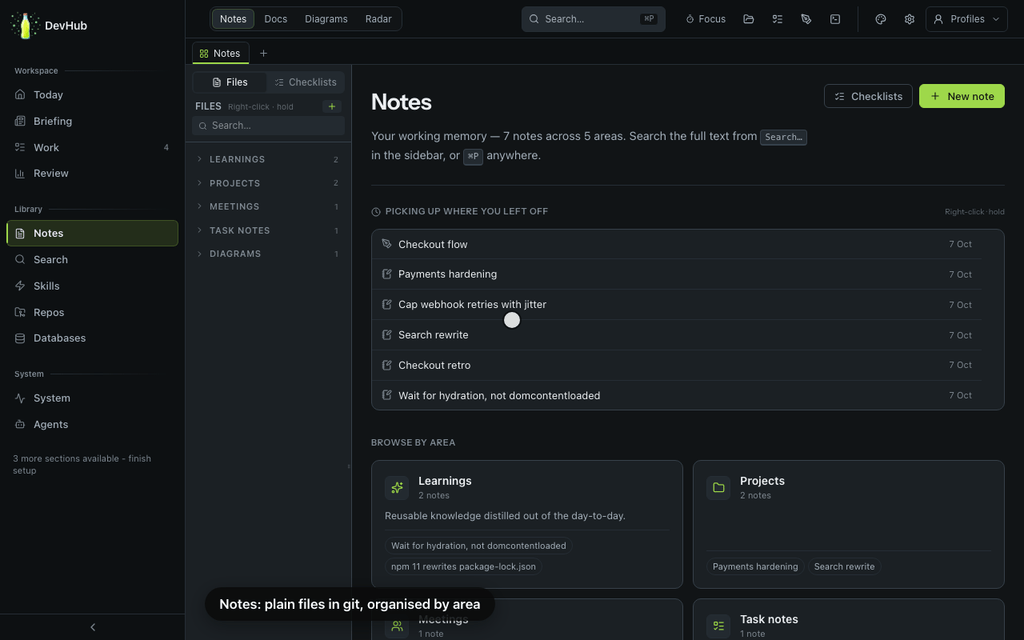Click npm 11 rewrites package-lock.json chip

463,566
